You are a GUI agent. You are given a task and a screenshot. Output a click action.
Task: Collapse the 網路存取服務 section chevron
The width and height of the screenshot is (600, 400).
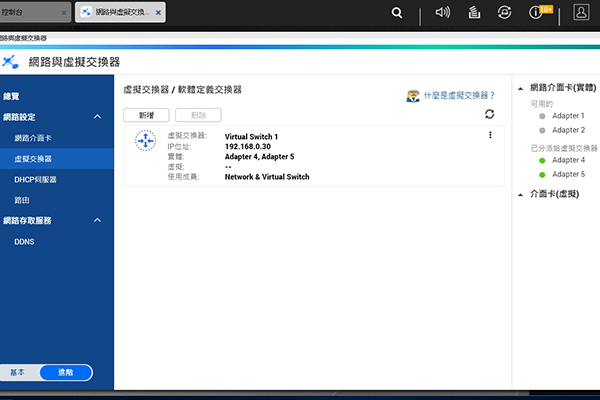tap(98, 220)
